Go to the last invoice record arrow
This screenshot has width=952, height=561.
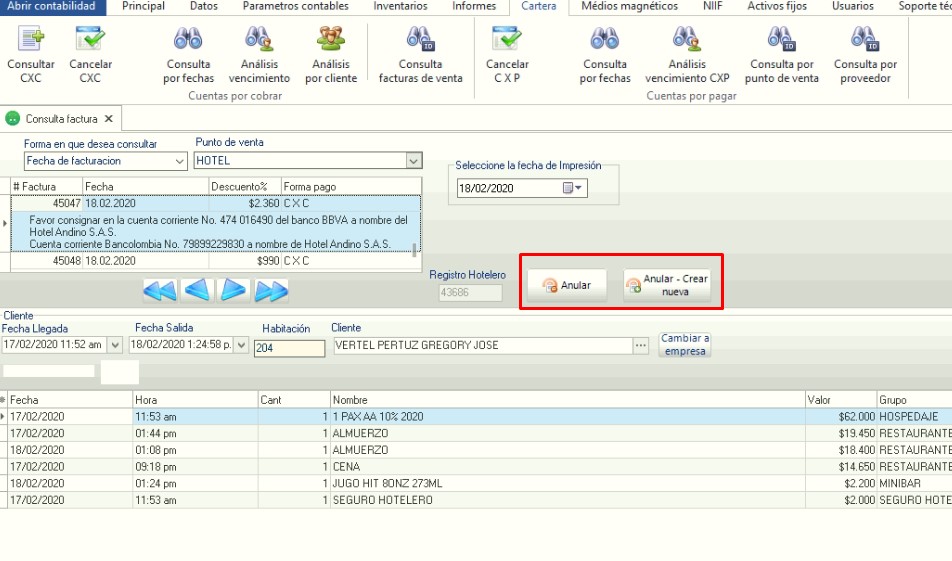coord(271,291)
